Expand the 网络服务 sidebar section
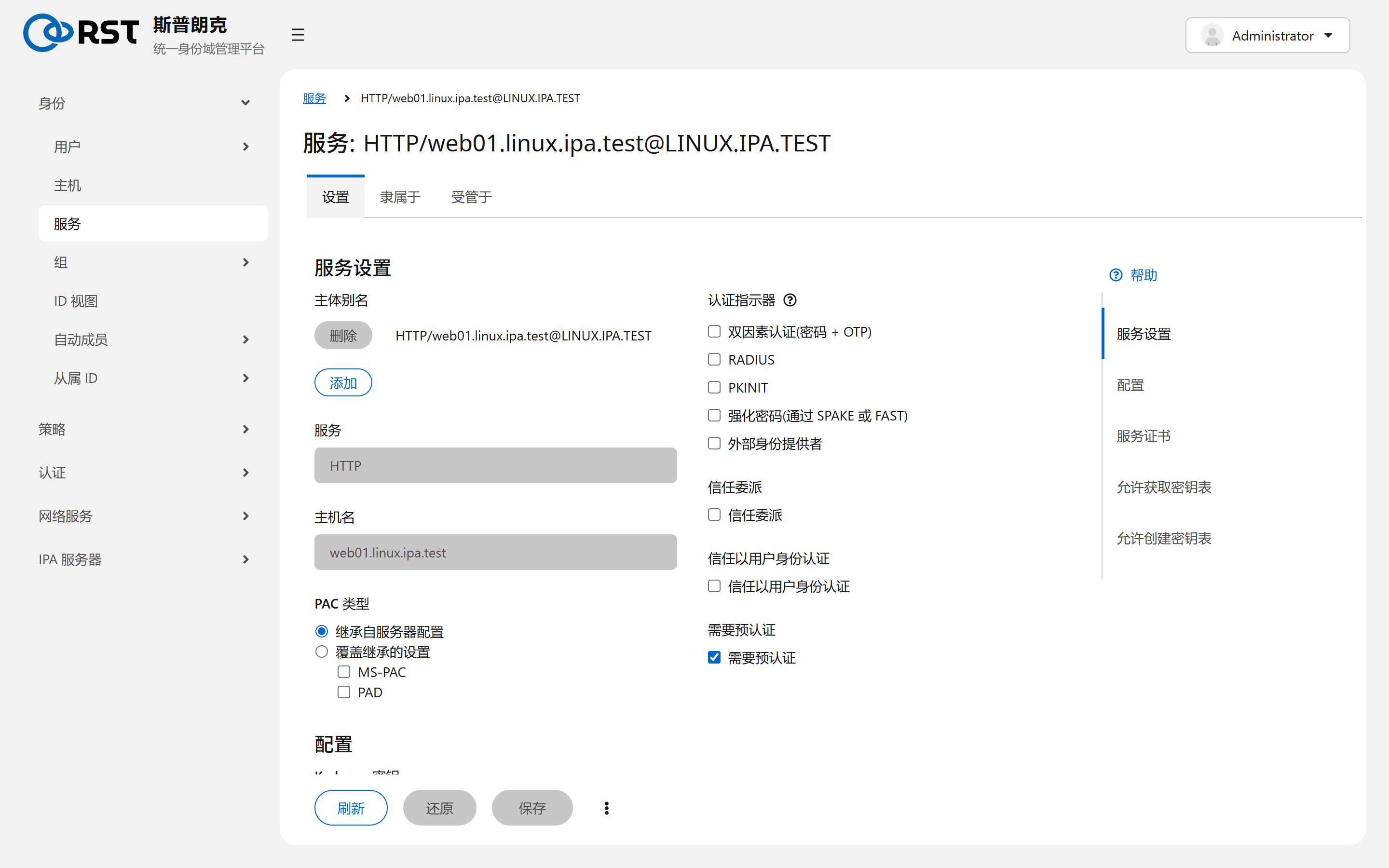 tap(245, 516)
